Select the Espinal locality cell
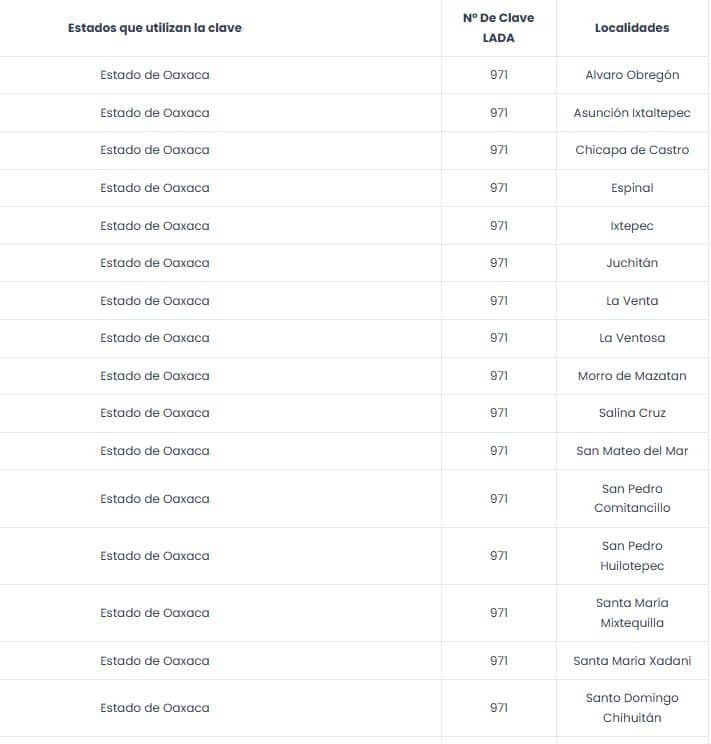Viewport: 711px width, 744px height. click(x=632, y=188)
